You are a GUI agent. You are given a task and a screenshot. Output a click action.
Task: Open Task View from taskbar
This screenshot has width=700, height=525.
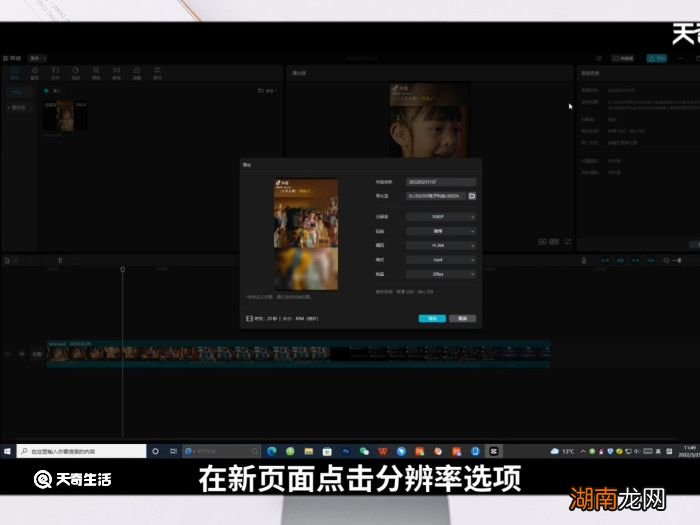pos(173,451)
